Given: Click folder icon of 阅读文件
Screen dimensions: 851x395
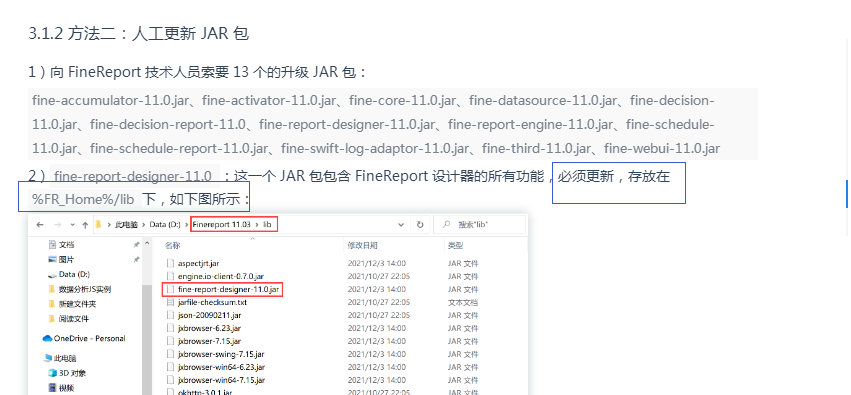Looking at the screenshot, I should [x=52, y=318].
